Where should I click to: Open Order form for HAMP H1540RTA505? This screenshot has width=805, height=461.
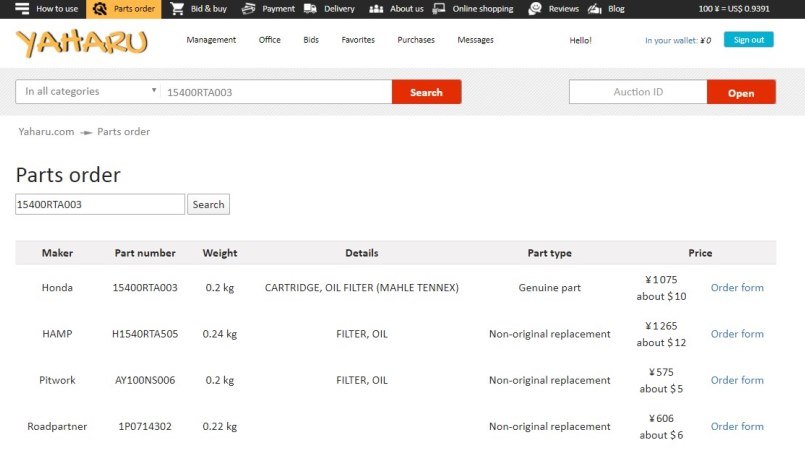[x=737, y=334]
